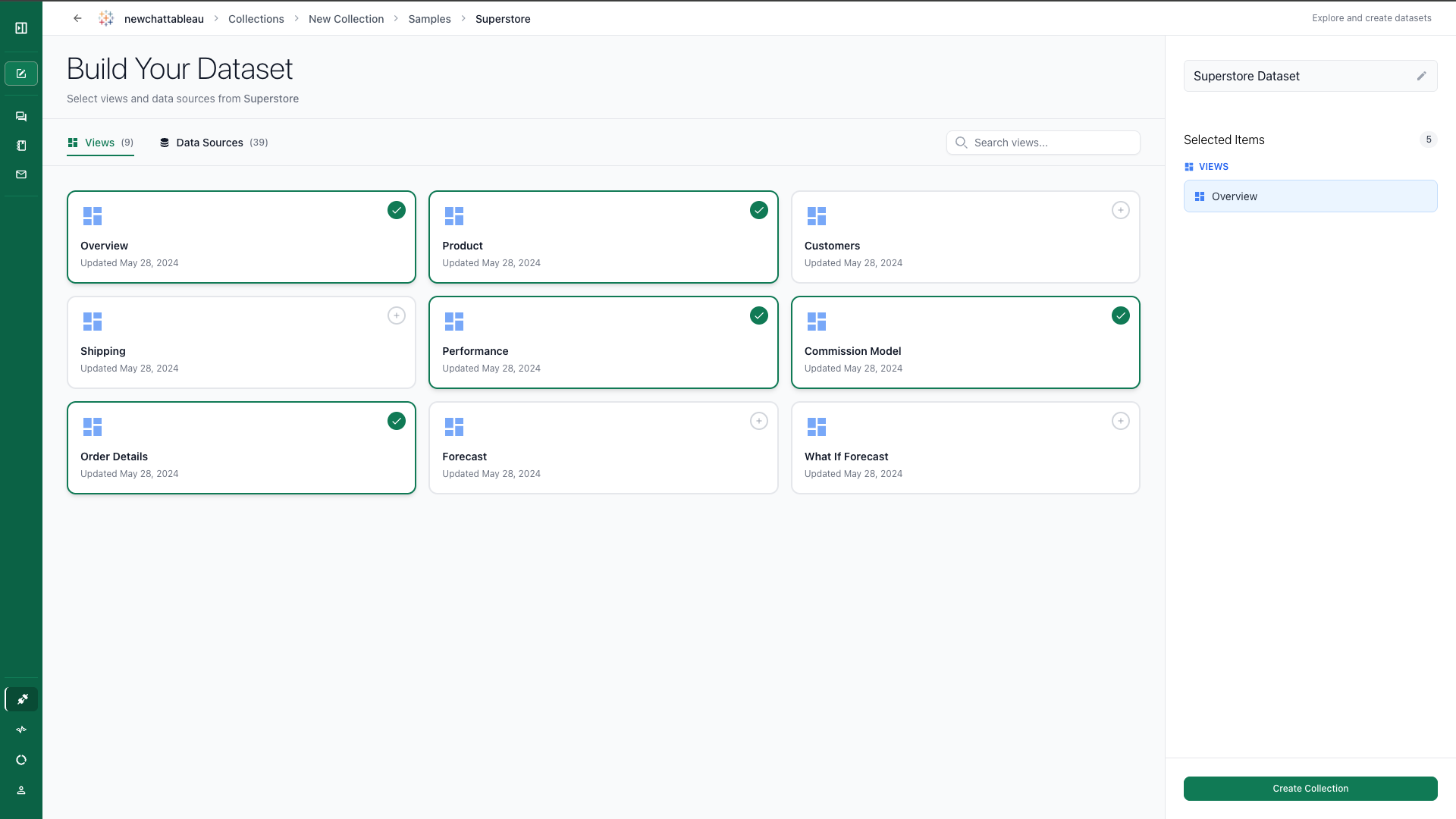Uncheck the Performance view selection
Viewport: 1456px width, 819px height.
759,315
